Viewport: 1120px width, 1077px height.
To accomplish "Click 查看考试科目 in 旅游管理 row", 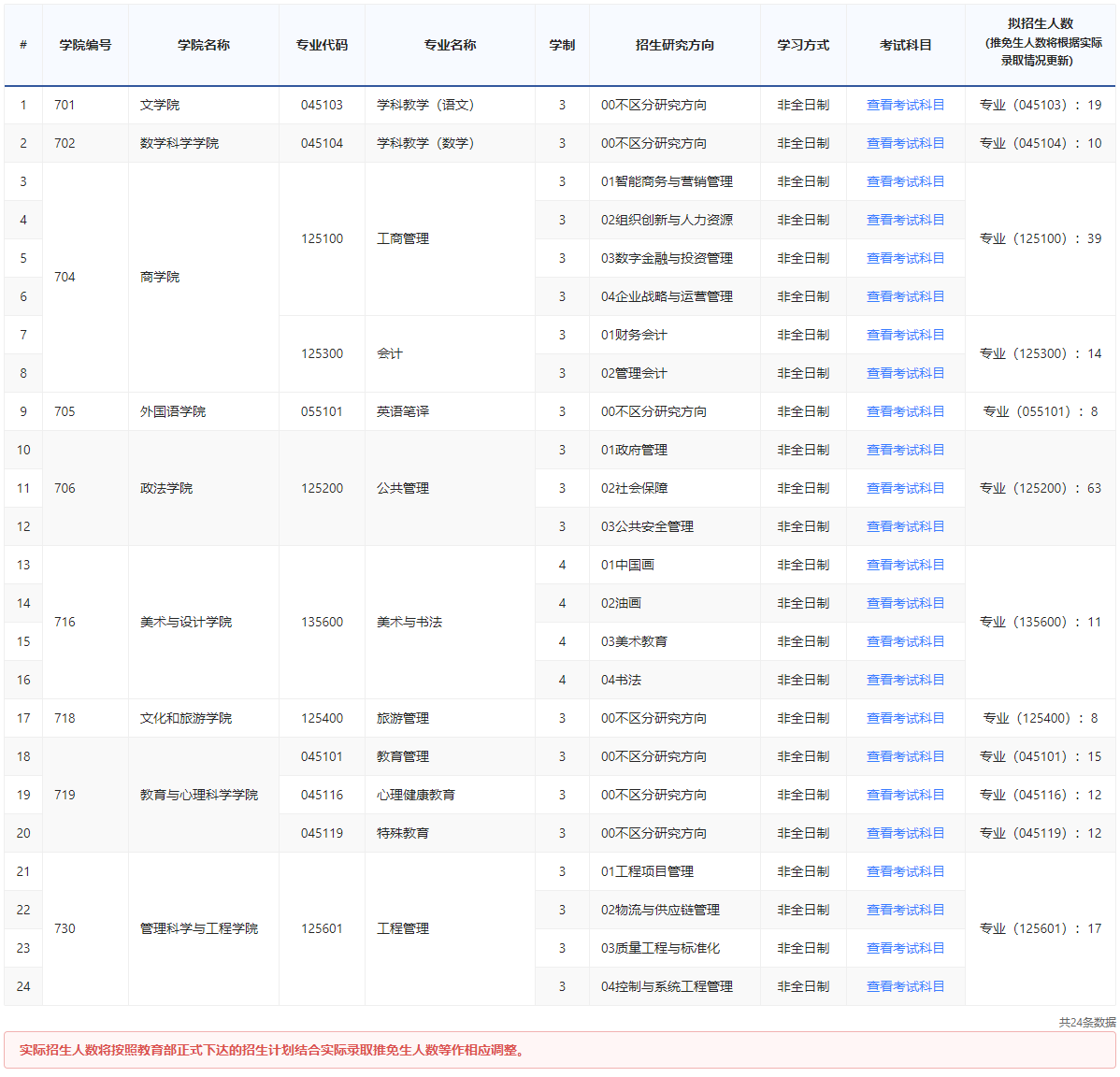I will 905,719.
